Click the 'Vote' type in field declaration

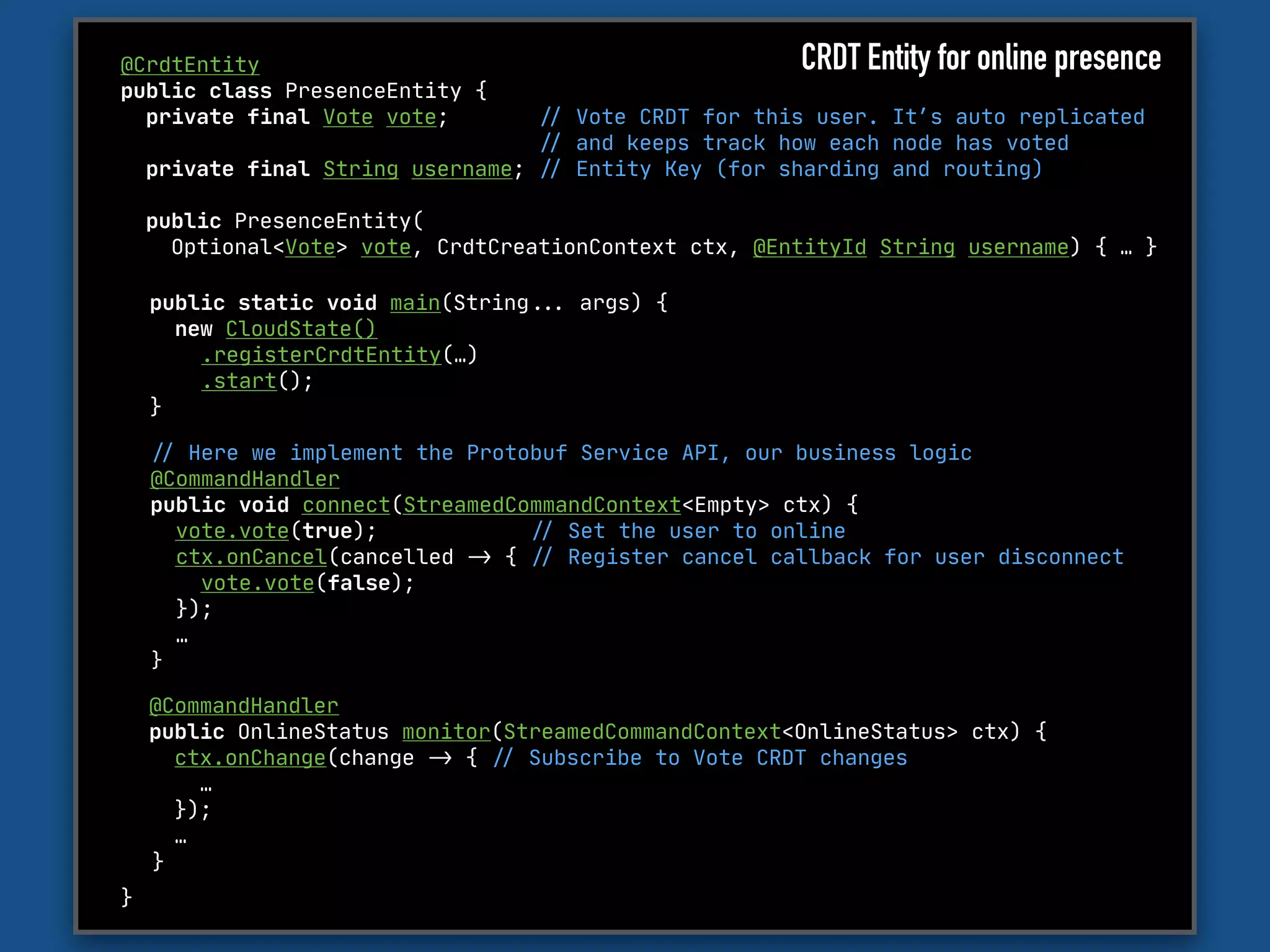click(348, 117)
